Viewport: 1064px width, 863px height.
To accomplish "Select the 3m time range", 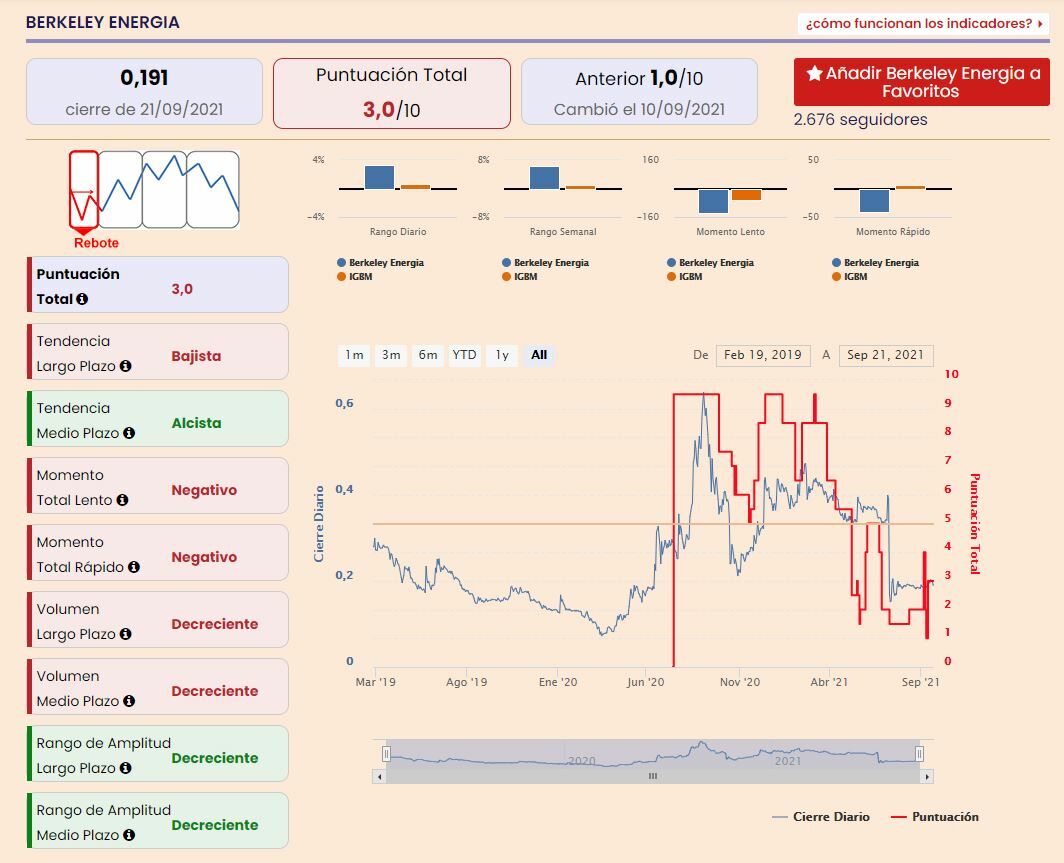I will (x=391, y=355).
